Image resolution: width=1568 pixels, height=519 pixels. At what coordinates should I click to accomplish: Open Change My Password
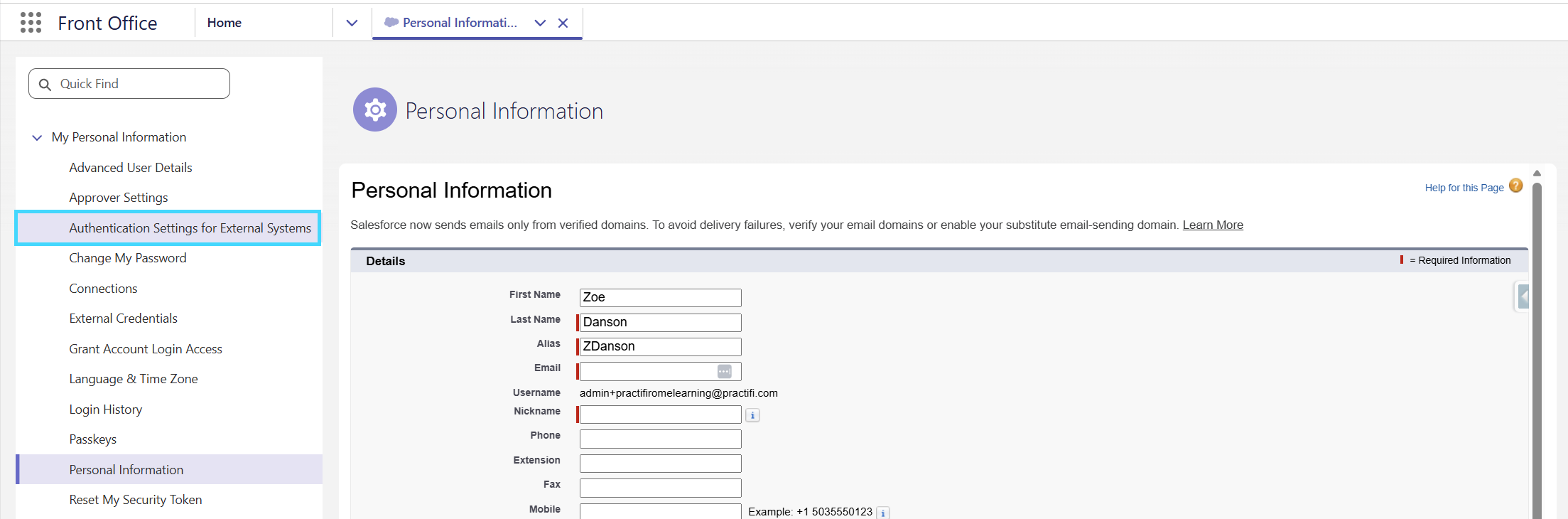coord(128,258)
